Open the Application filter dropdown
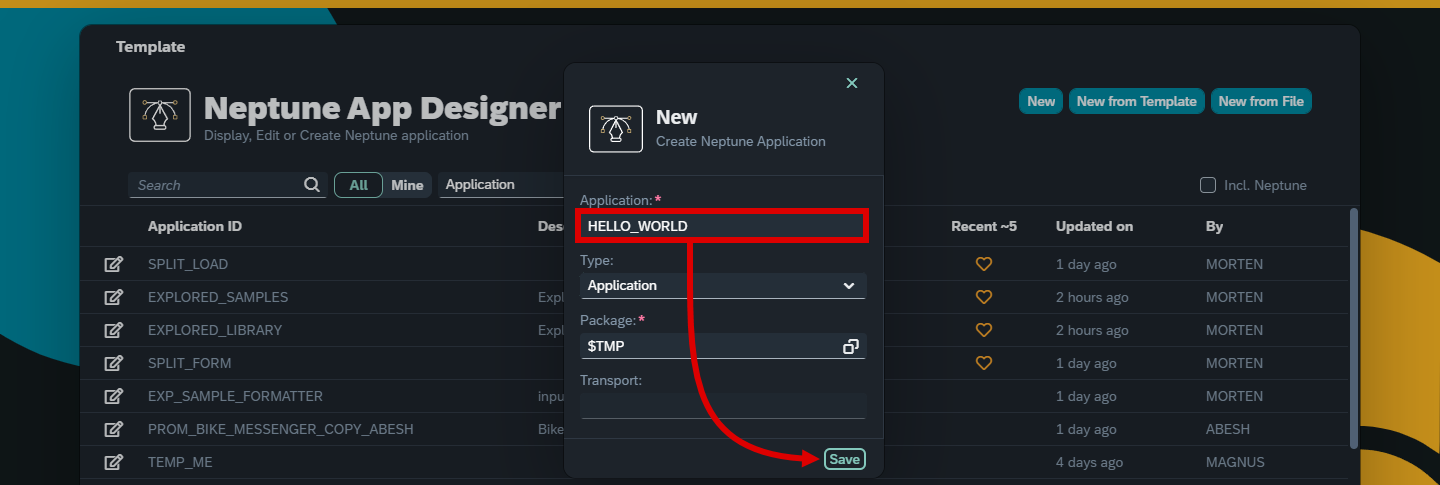 [502, 185]
